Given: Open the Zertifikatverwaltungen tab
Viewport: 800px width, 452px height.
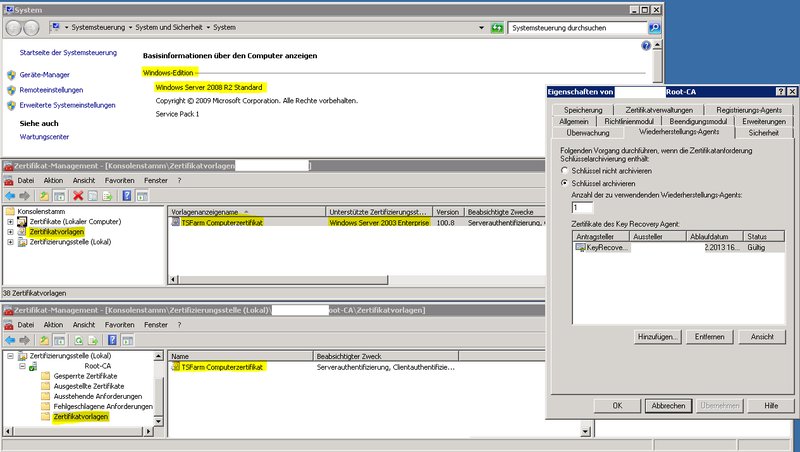Looking at the screenshot, I should [x=659, y=110].
